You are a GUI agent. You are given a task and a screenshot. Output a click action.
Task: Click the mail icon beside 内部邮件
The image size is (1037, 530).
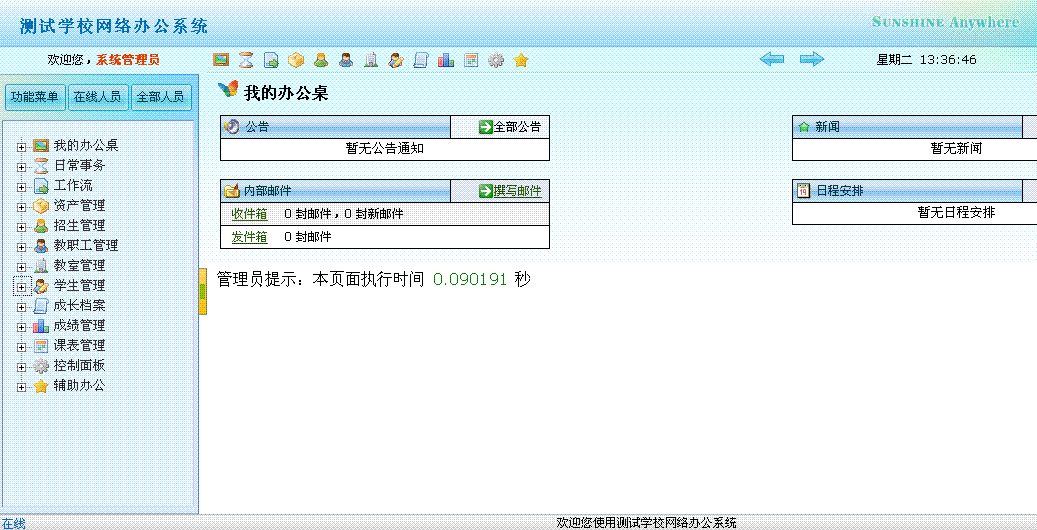tap(232, 191)
